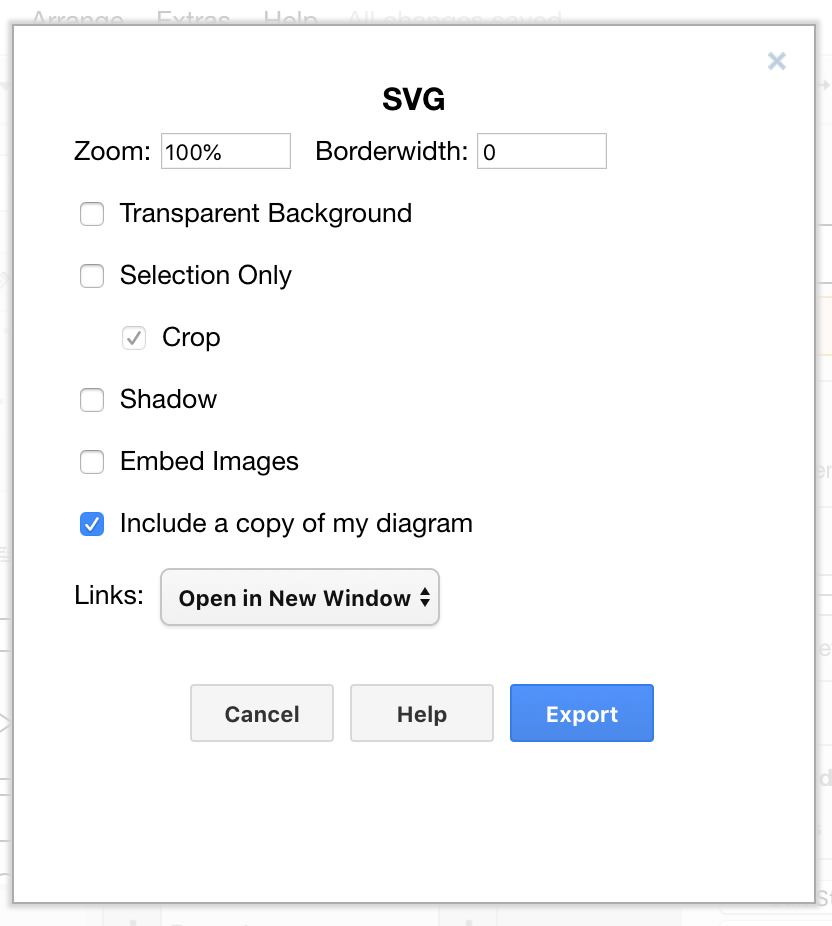The image size is (832, 926).
Task: Click inside the Zoom percentage field
Action: (225, 150)
